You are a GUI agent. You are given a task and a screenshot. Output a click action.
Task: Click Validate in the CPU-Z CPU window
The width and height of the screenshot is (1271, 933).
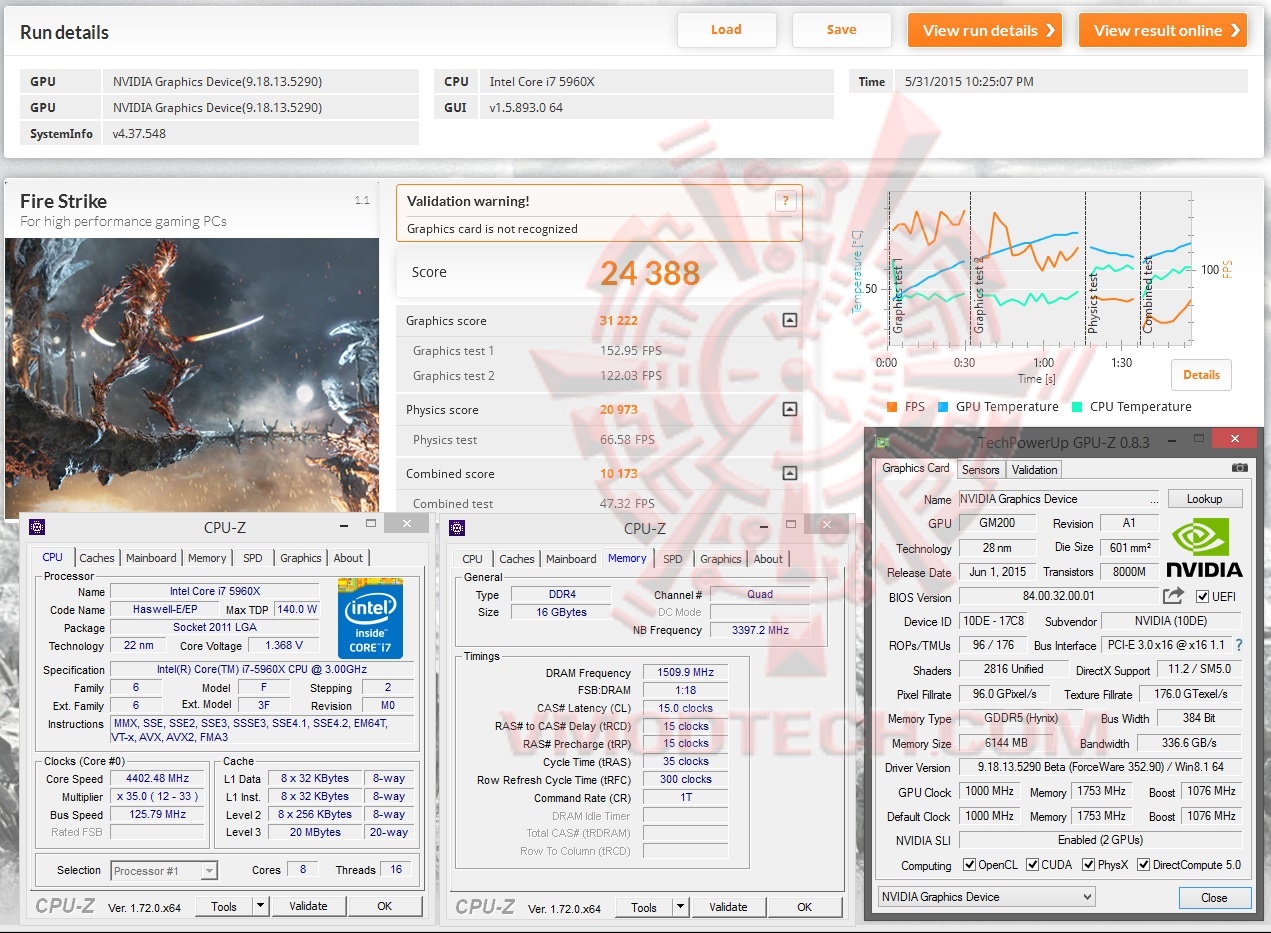point(308,906)
